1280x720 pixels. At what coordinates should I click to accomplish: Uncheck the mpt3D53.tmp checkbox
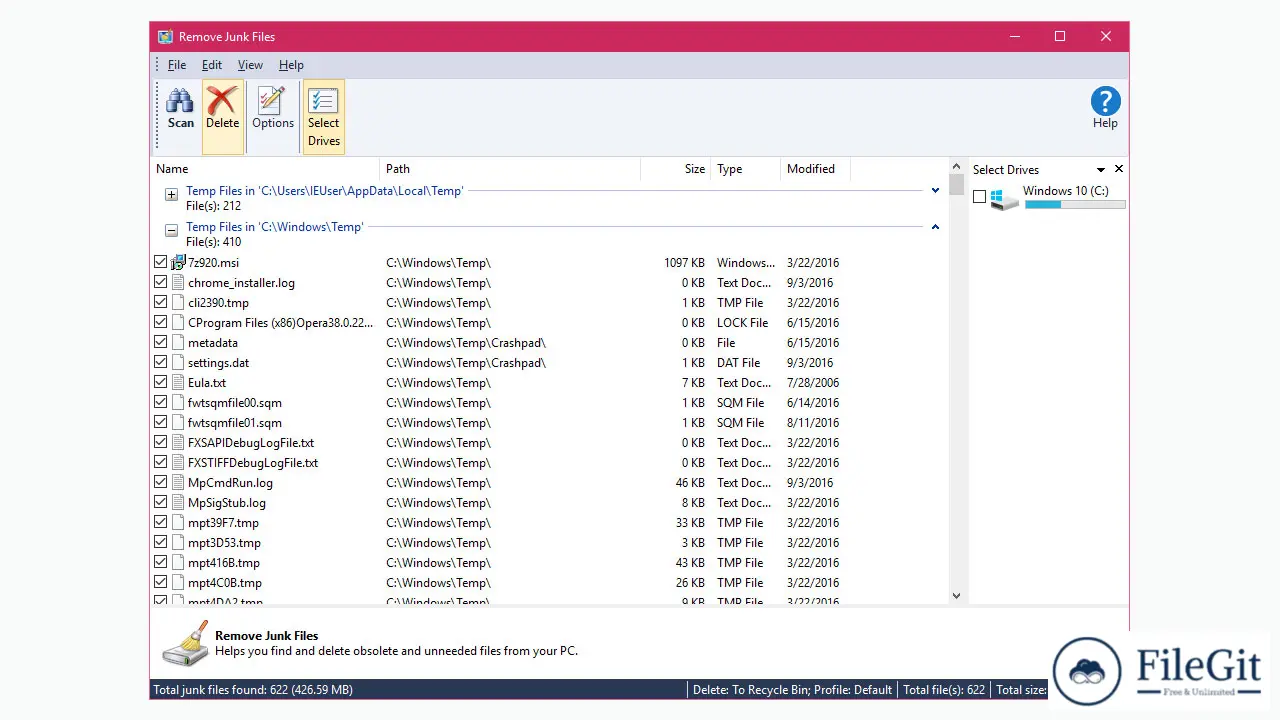[161, 542]
